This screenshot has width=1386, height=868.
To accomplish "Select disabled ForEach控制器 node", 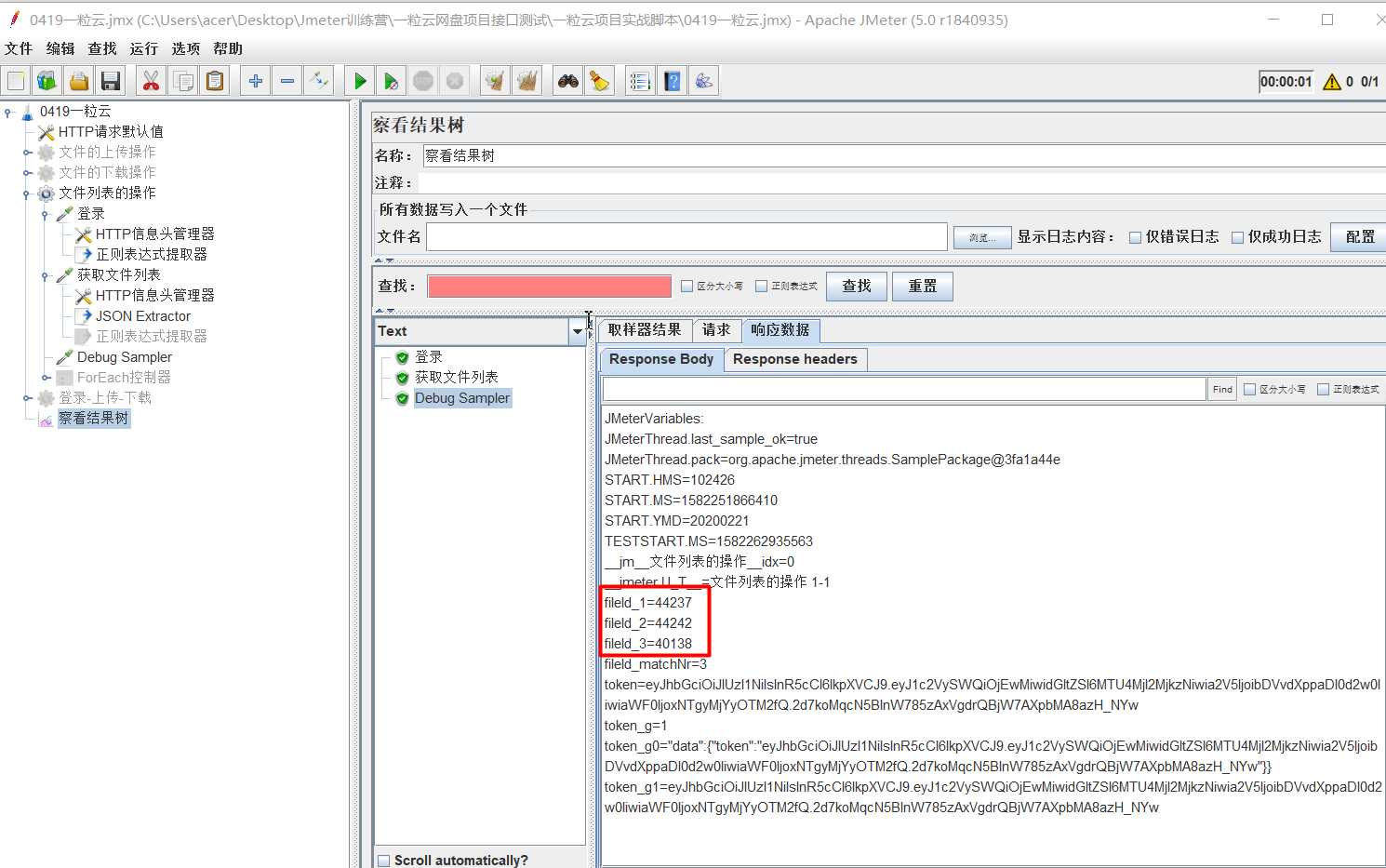I will pos(124,377).
